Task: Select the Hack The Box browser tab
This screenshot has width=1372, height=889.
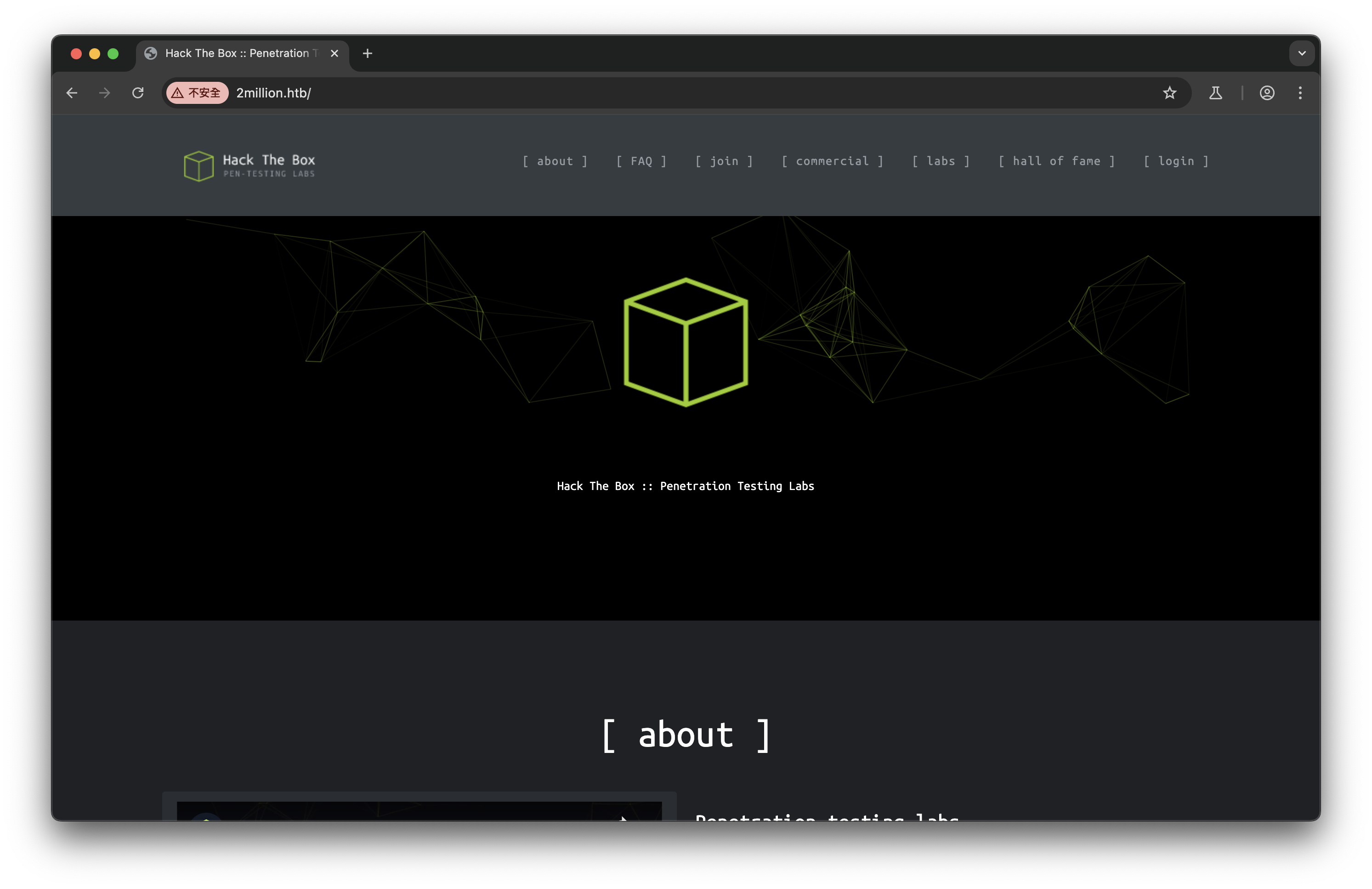Action: 242,53
